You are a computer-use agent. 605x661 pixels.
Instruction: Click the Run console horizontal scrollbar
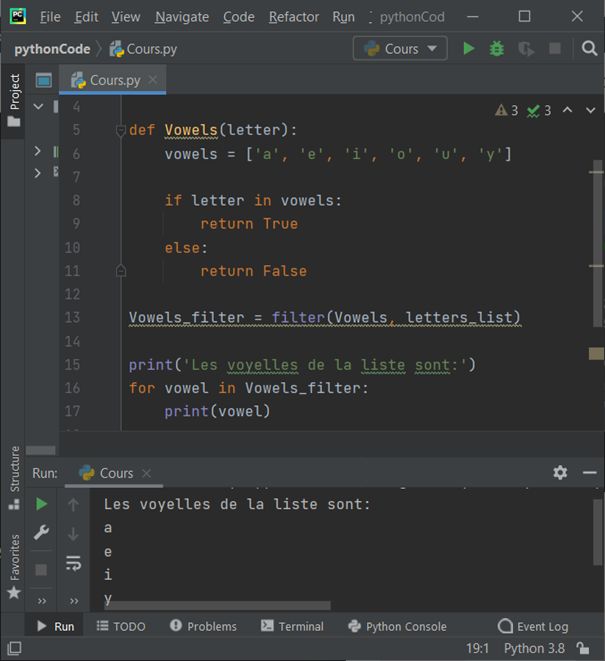(x=218, y=606)
